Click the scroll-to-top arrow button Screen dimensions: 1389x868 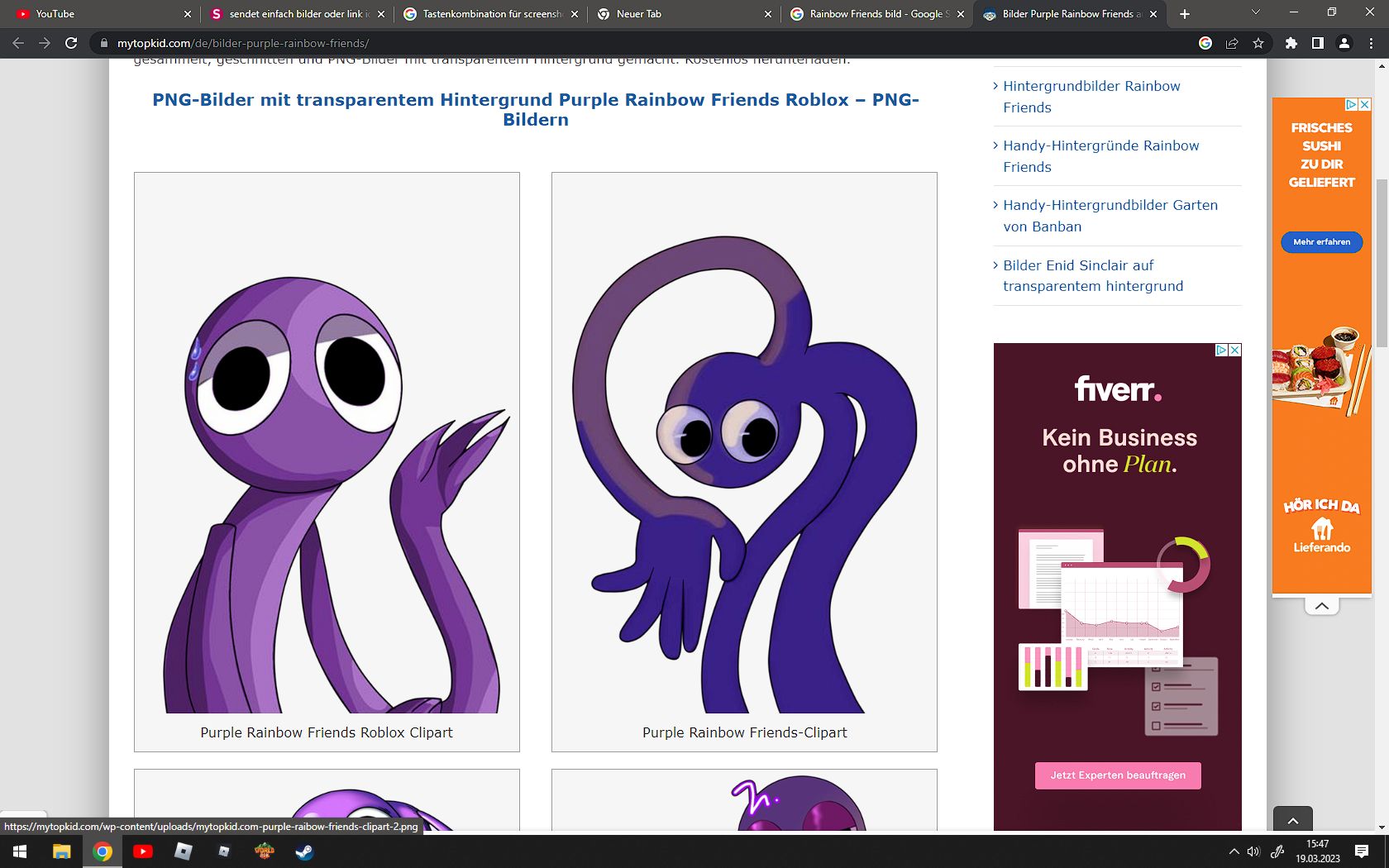pos(1293,819)
